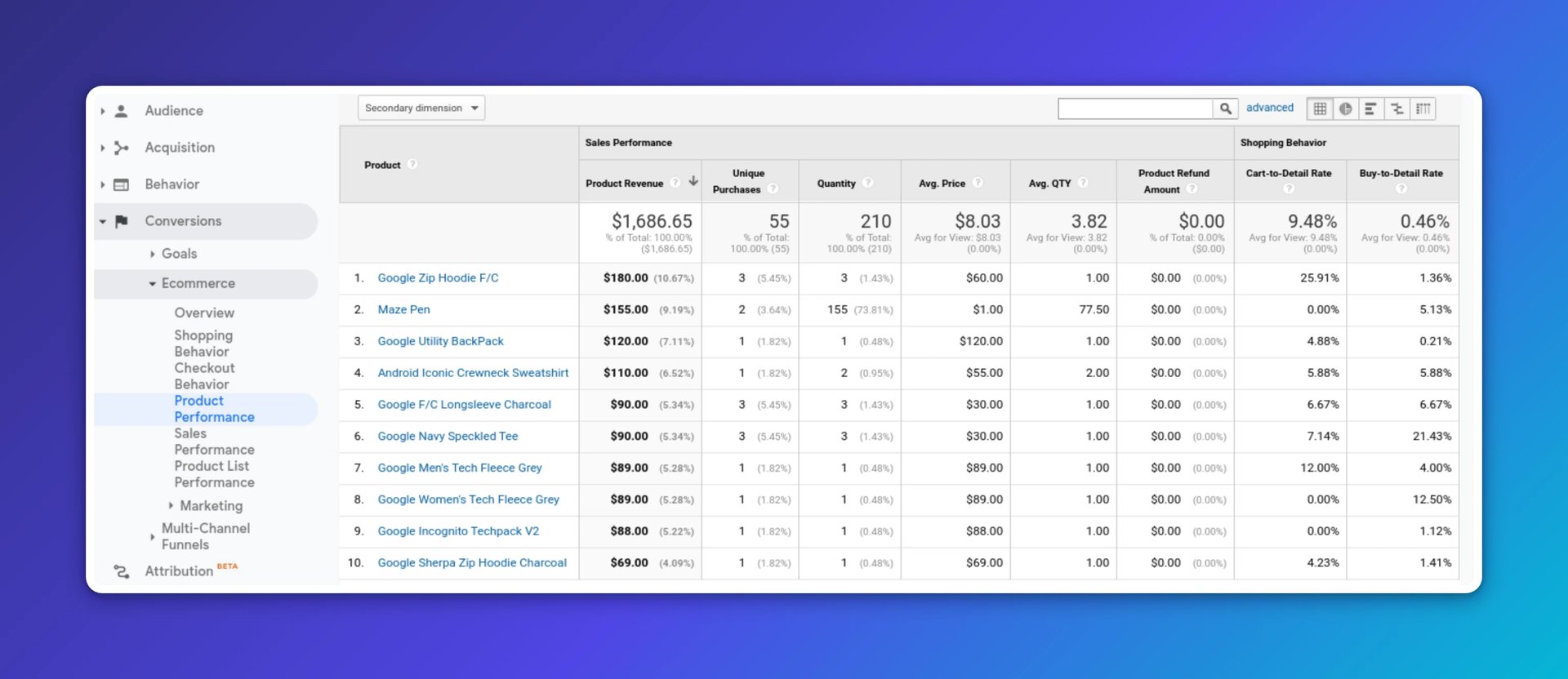Click the Acquisition arrows icon
1568x679 pixels.
(121, 148)
